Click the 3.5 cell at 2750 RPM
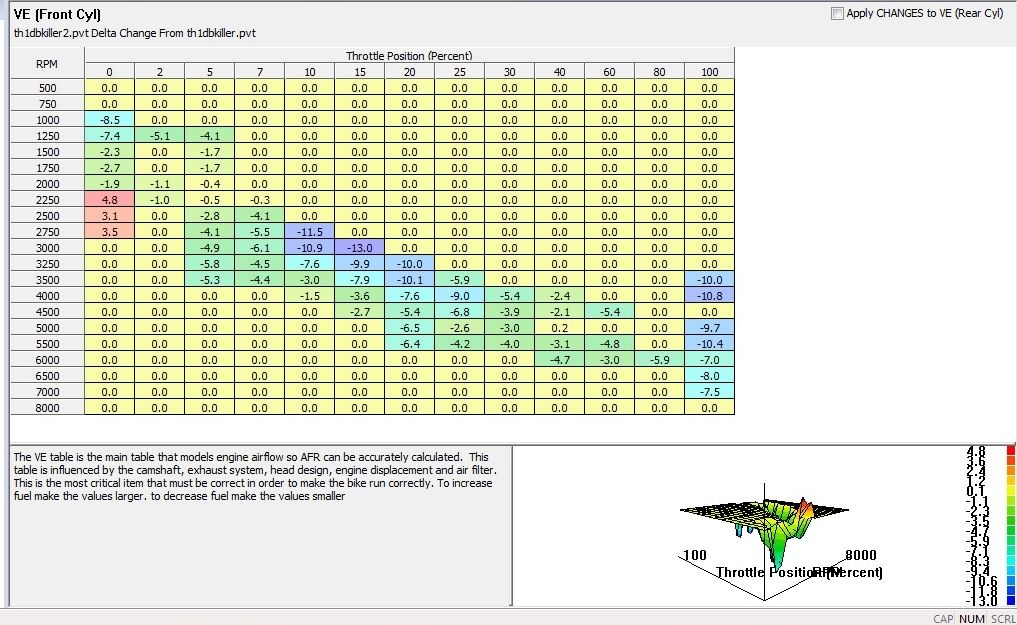Screen dimensions: 1017x625 coord(110,231)
